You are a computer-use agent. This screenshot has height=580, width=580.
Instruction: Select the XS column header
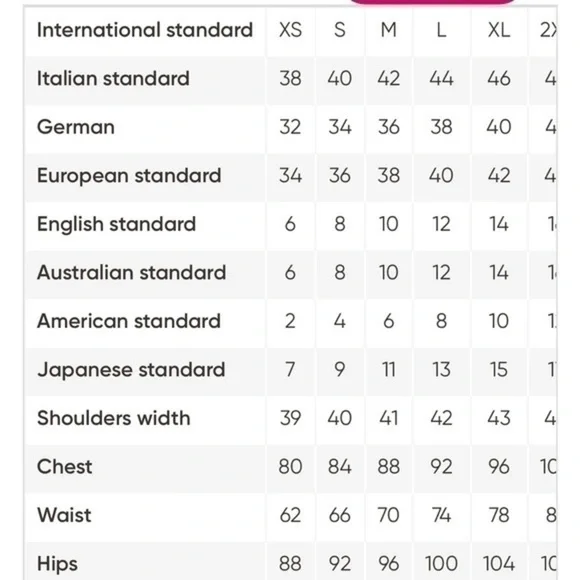click(x=290, y=30)
